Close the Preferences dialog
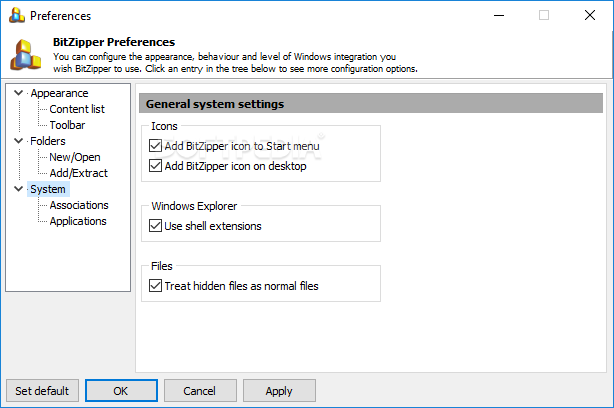Image resolution: width=614 pixels, height=408 pixels. [x=590, y=15]
